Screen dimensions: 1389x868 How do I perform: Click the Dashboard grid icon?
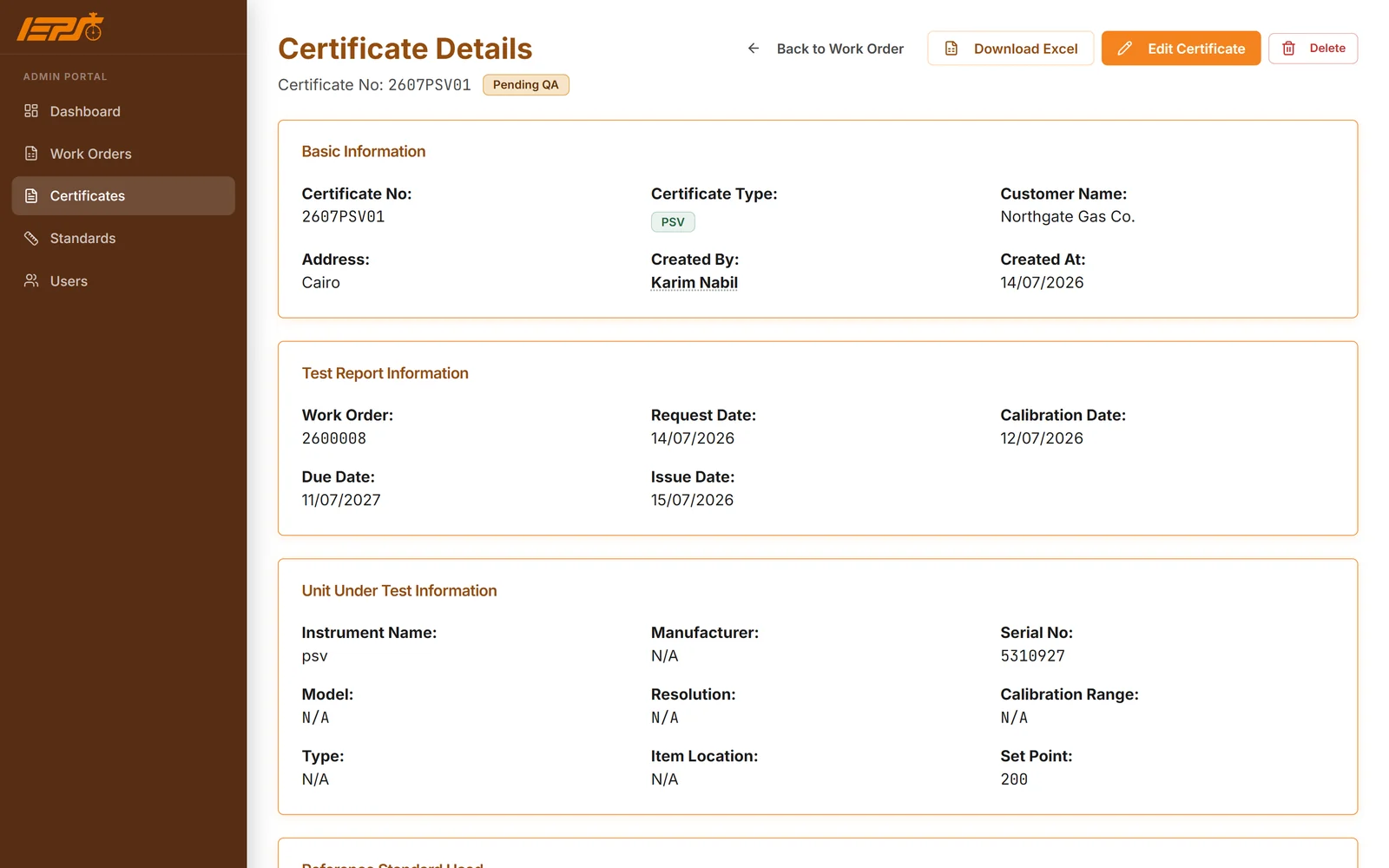[x=31, y=111]
